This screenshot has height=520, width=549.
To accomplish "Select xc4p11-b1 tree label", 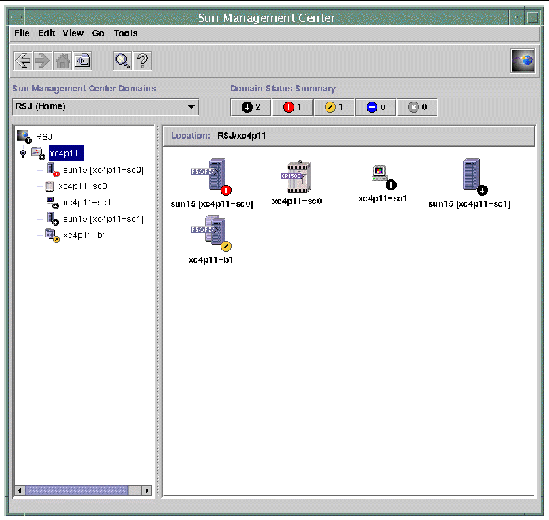I will pos(84,235).
